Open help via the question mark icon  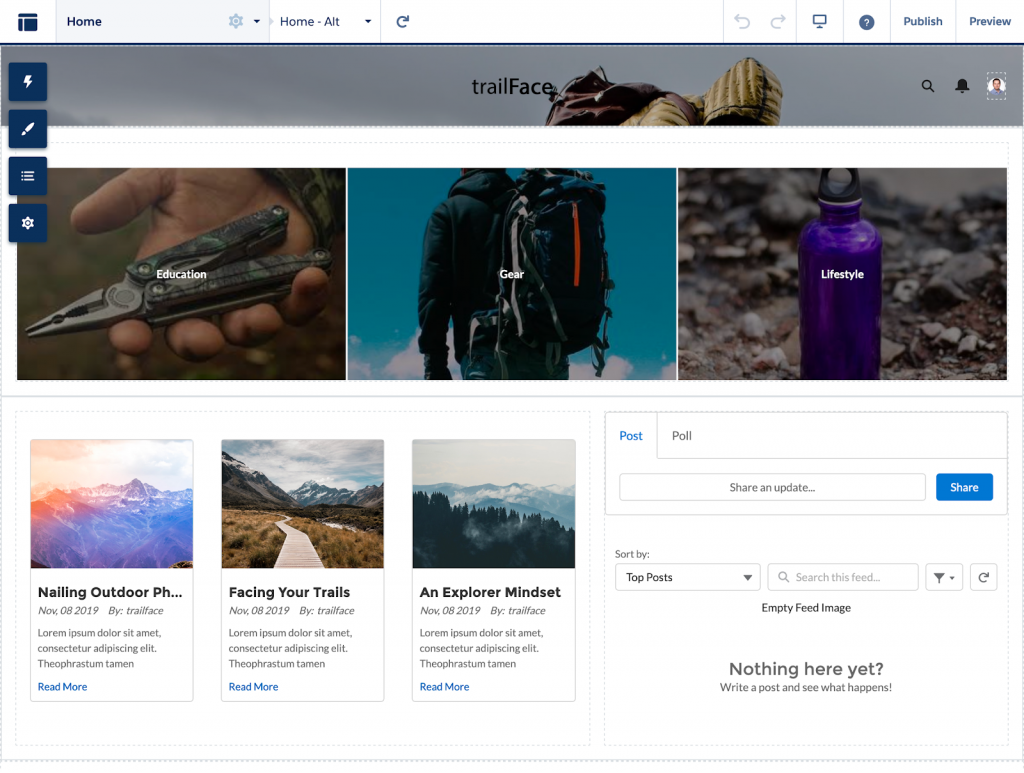pos(866,21)
